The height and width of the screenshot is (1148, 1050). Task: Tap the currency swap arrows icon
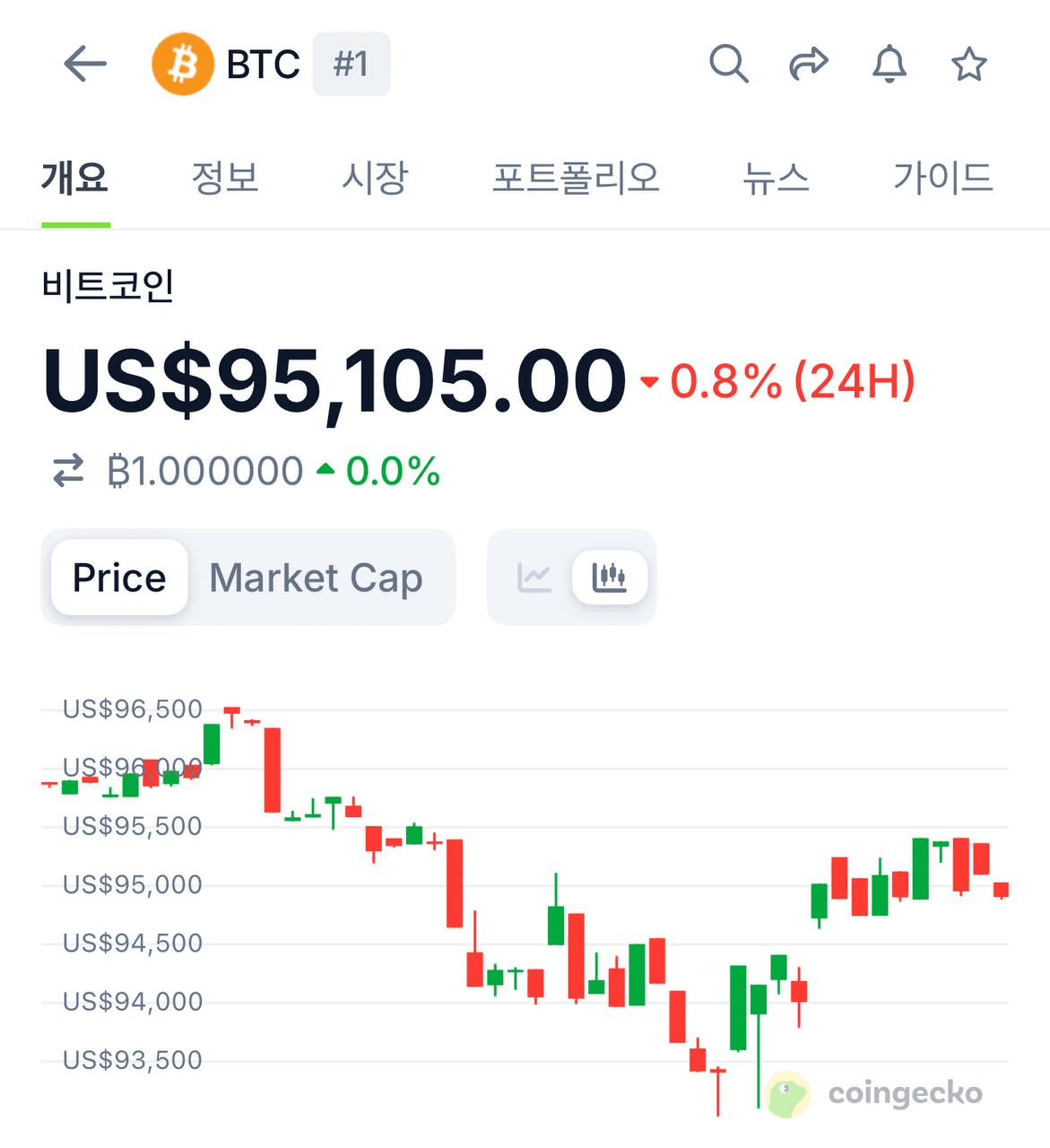point(68,471)
